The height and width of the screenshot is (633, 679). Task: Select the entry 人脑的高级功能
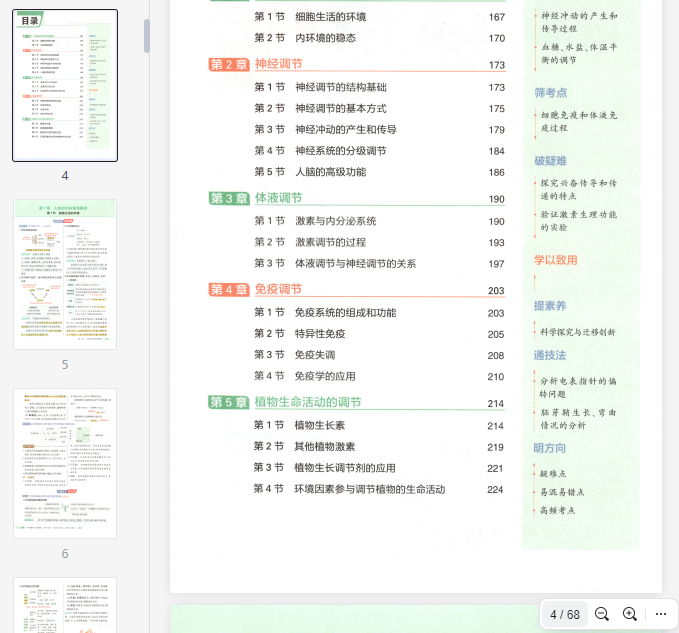pos(330,172)
